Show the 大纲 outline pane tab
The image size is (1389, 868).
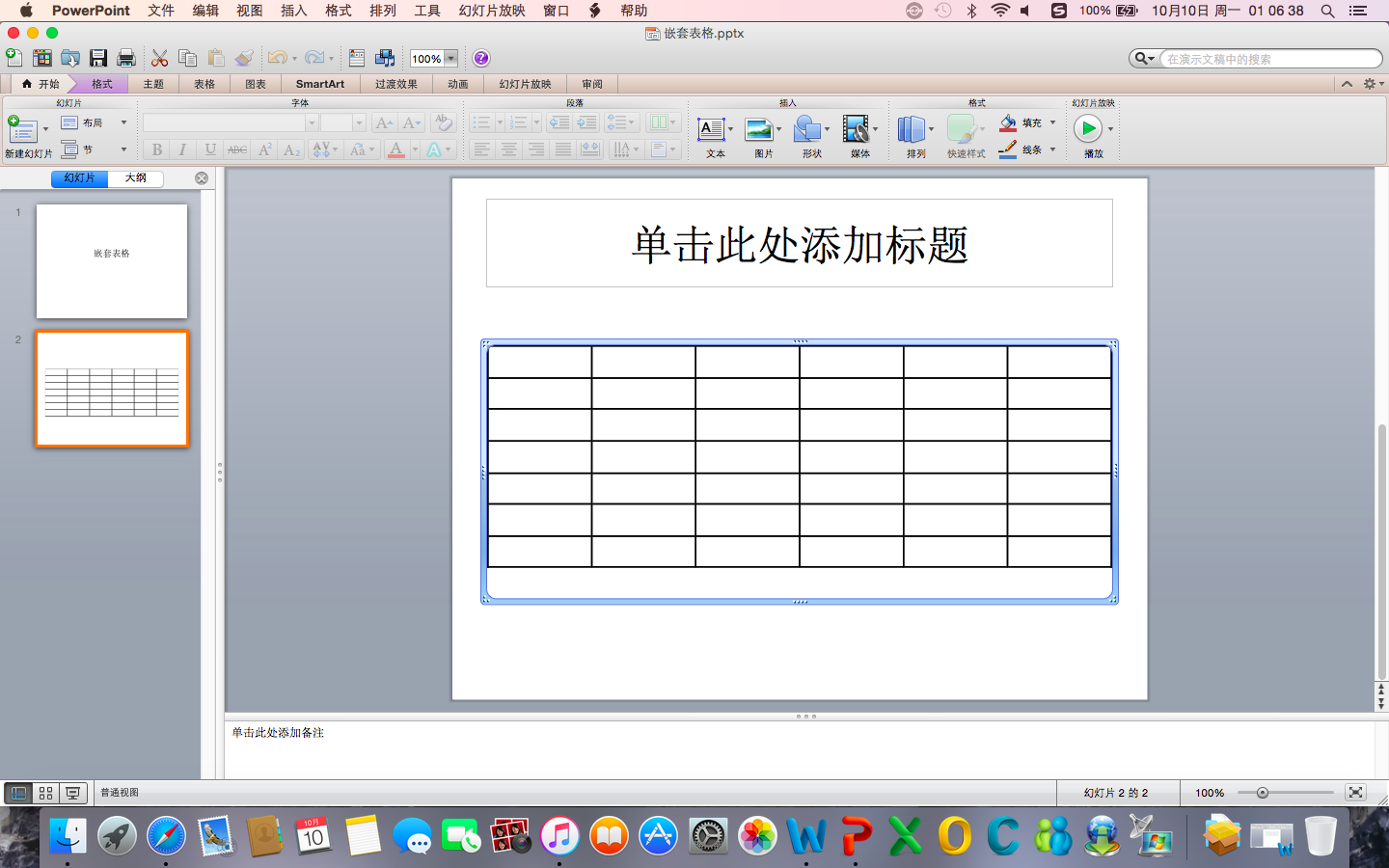[x=136, y=178]
